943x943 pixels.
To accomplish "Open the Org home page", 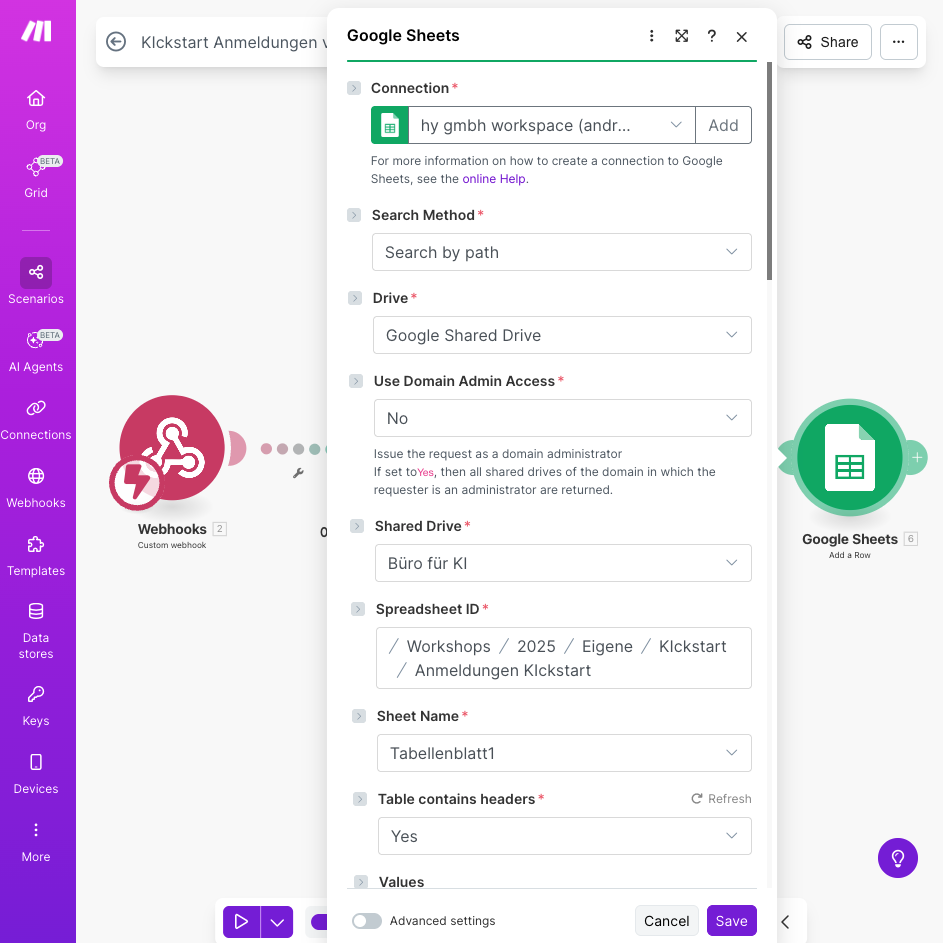I will point(36,110).
